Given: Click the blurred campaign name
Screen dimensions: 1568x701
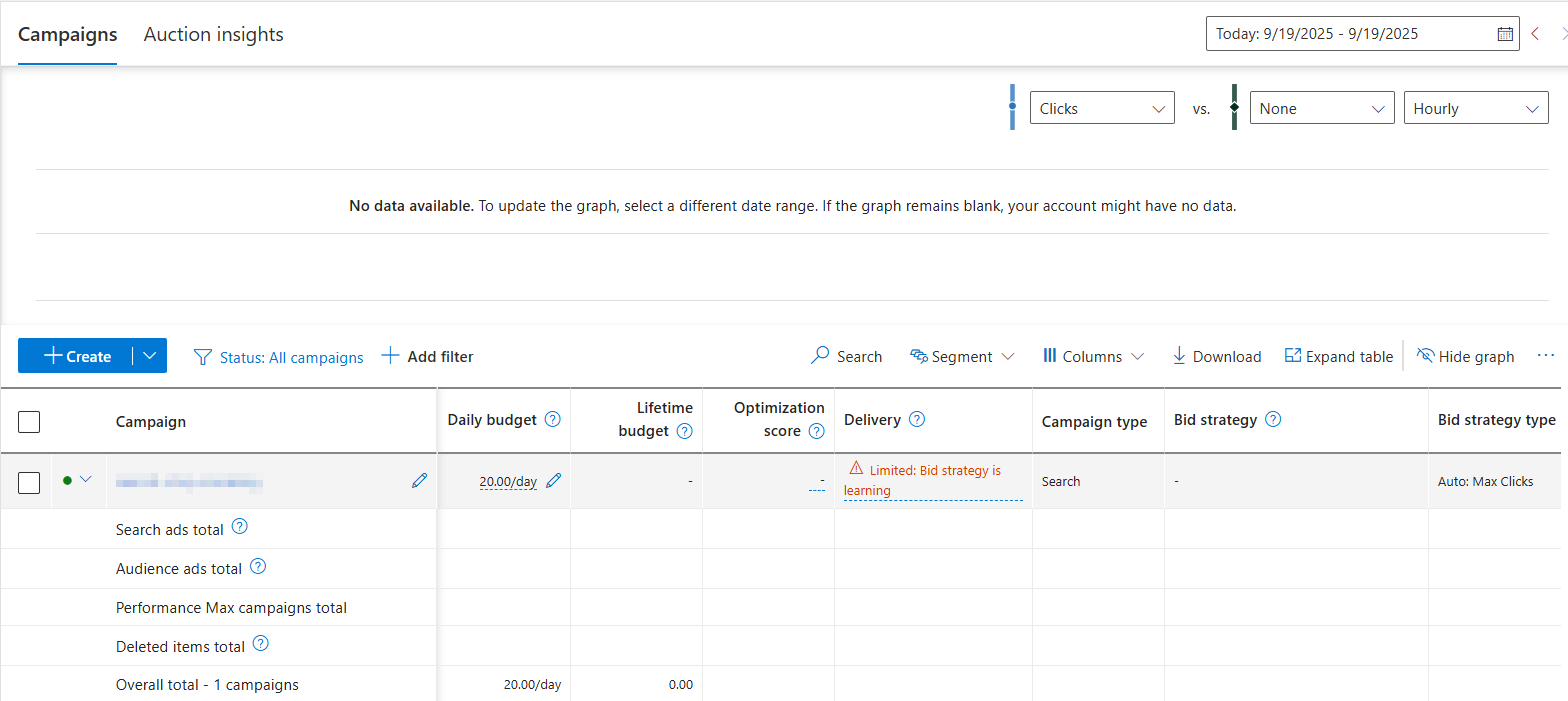Looking at the screenshot, I should click(x=189, y=483).
